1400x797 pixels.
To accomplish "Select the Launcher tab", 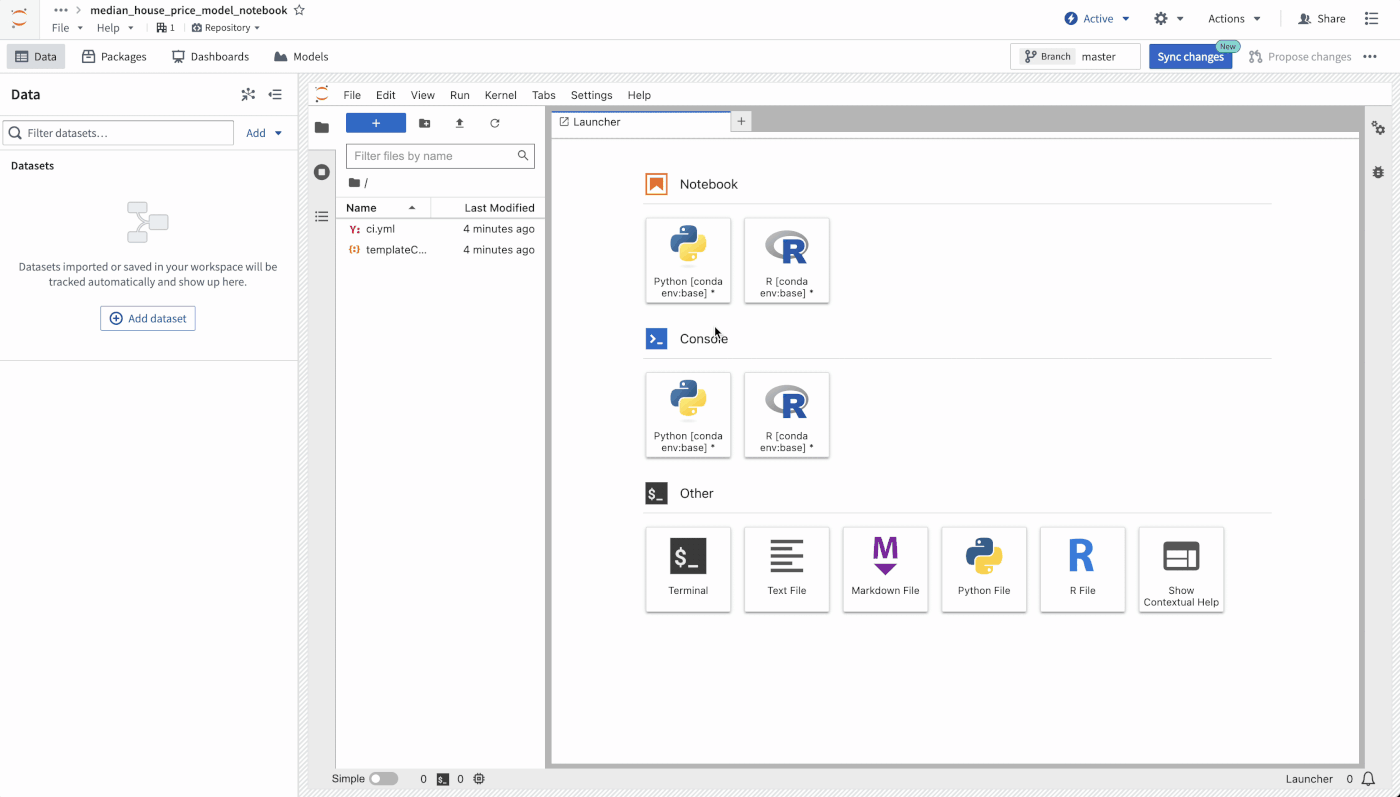I will point(640,122).
